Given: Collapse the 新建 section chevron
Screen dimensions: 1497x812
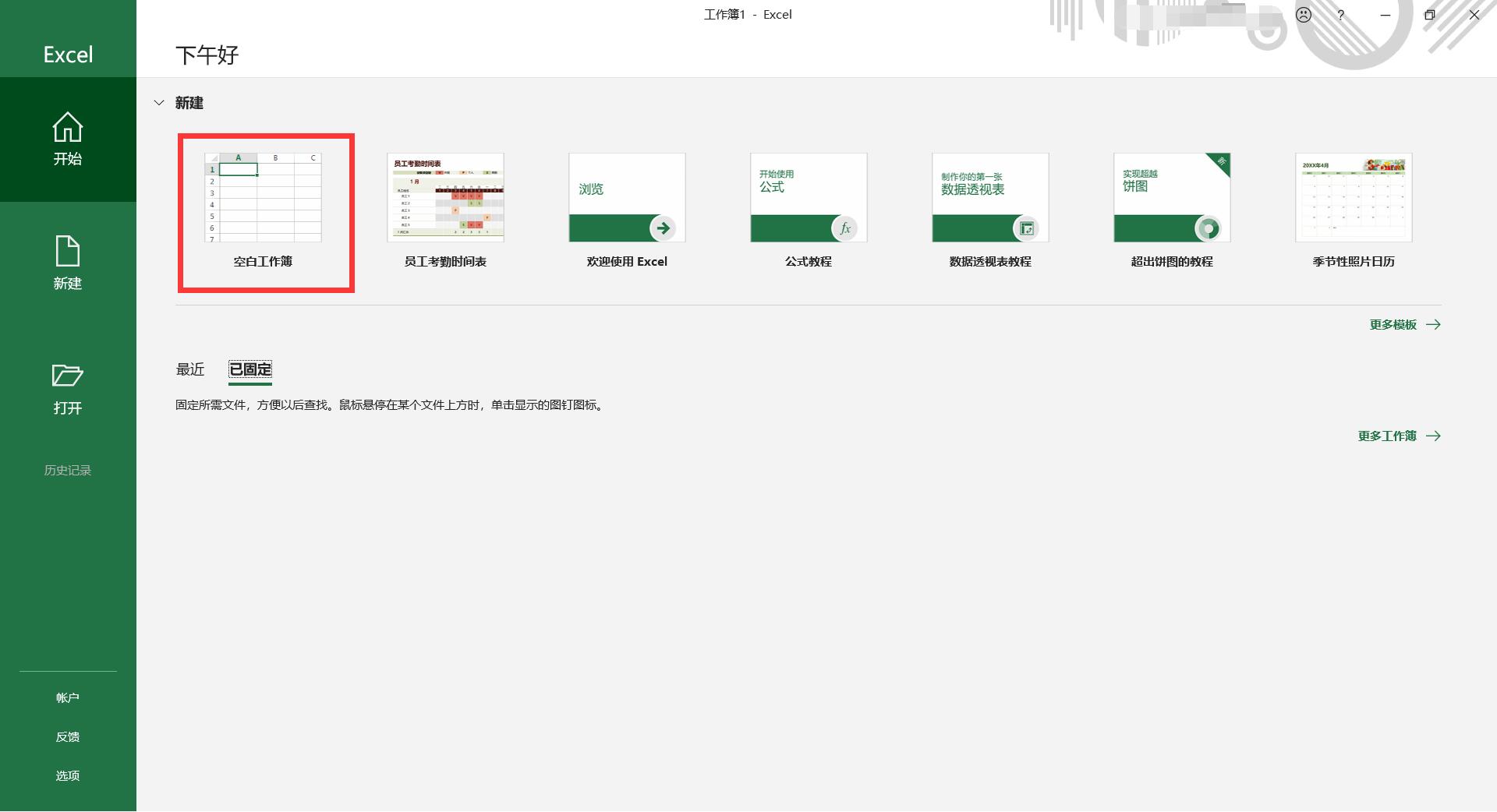Looking at the screenshot, I should tap(159, 103).
